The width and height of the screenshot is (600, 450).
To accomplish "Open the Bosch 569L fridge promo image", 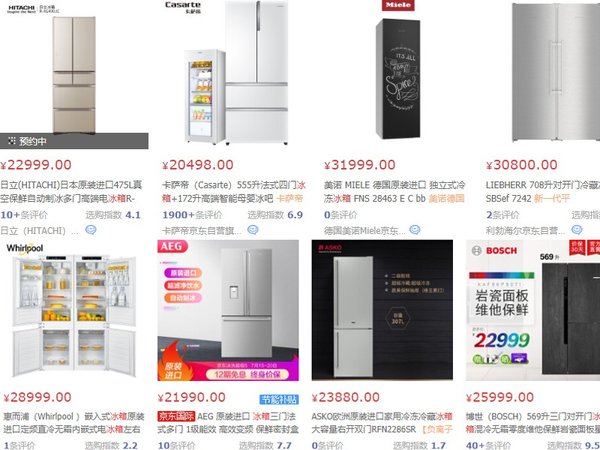I will tap(533, 310).
